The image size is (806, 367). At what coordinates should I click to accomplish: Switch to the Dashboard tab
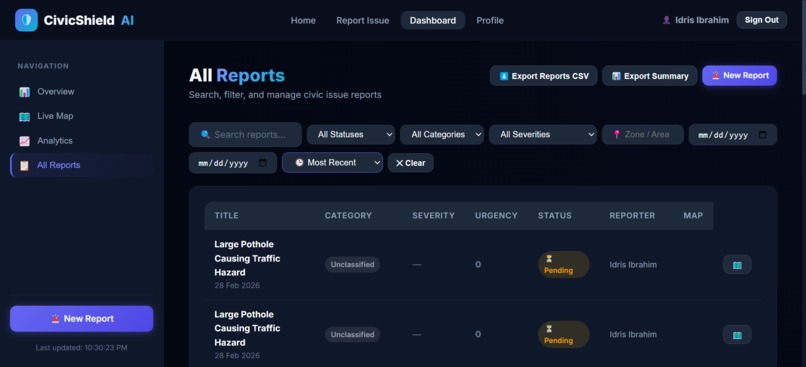pos(433,21)
